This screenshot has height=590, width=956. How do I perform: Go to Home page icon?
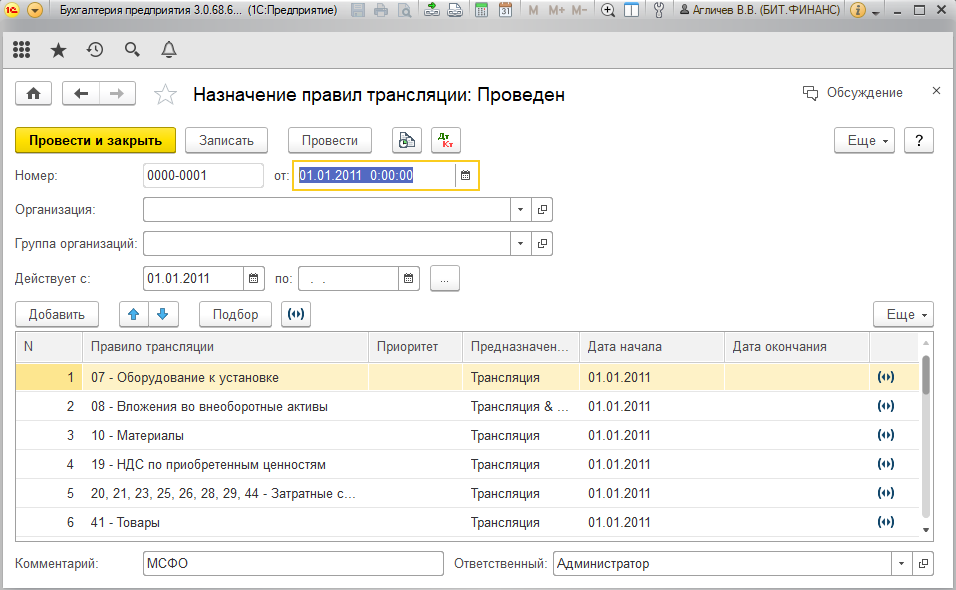[34, 94]
